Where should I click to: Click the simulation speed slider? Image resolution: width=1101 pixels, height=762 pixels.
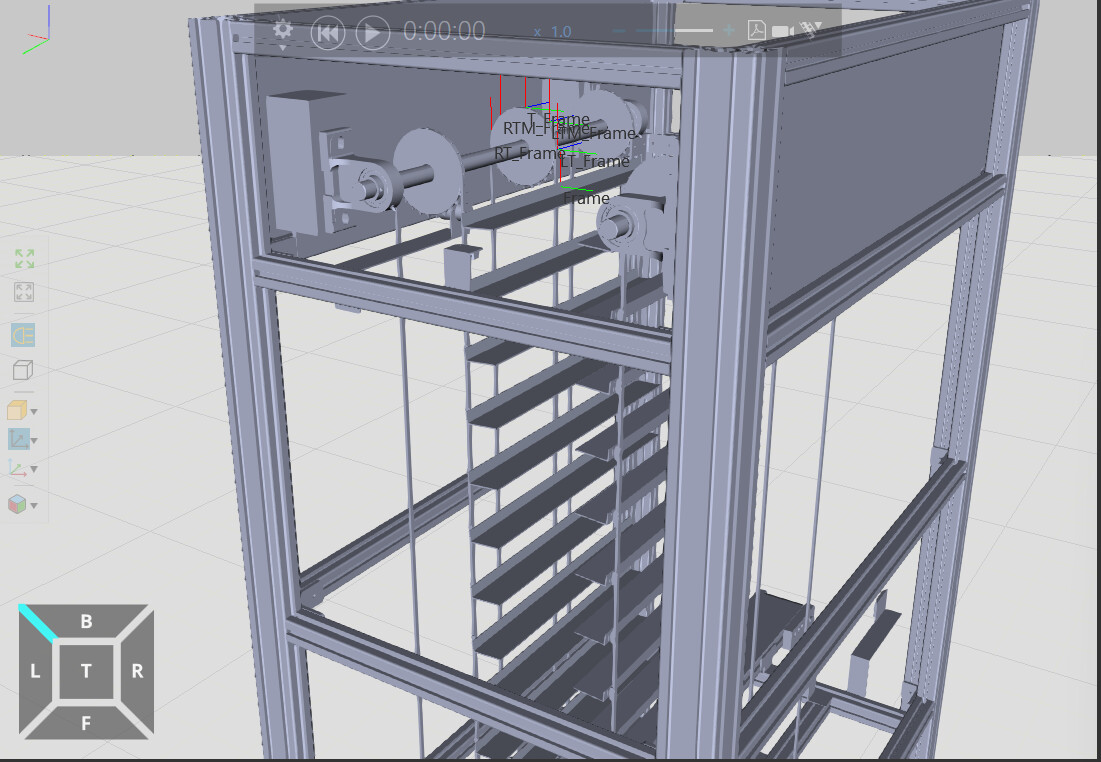pos(675,31)
